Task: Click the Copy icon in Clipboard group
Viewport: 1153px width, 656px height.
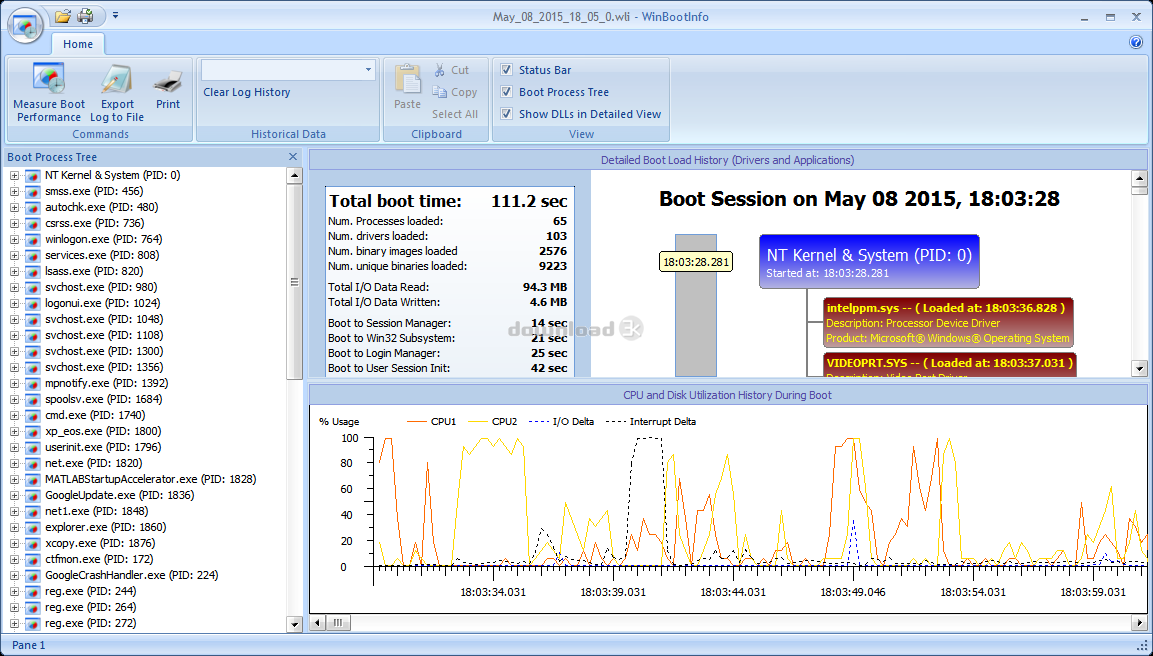Action: [440, 92]
